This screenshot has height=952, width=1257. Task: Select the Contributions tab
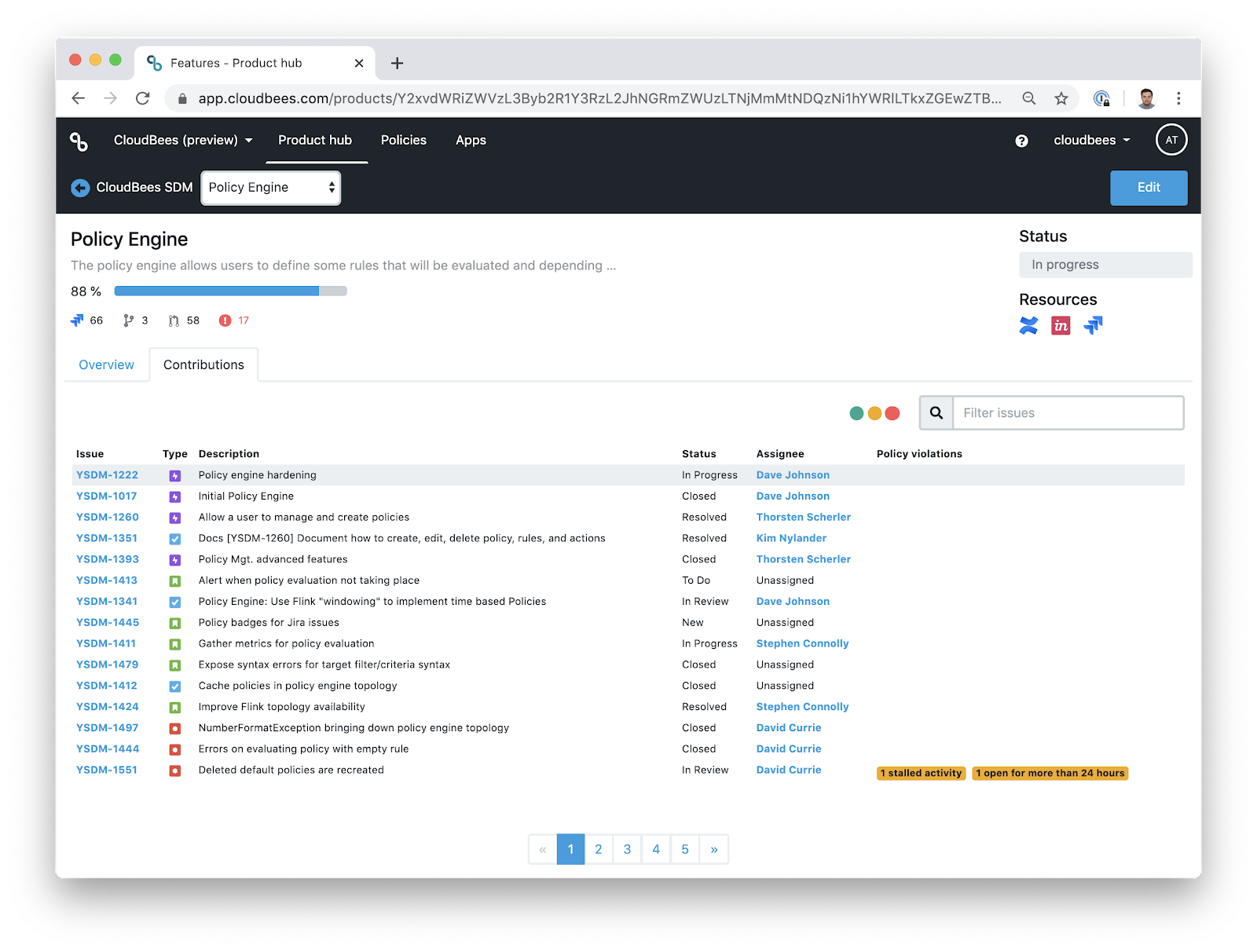point(203,365)
